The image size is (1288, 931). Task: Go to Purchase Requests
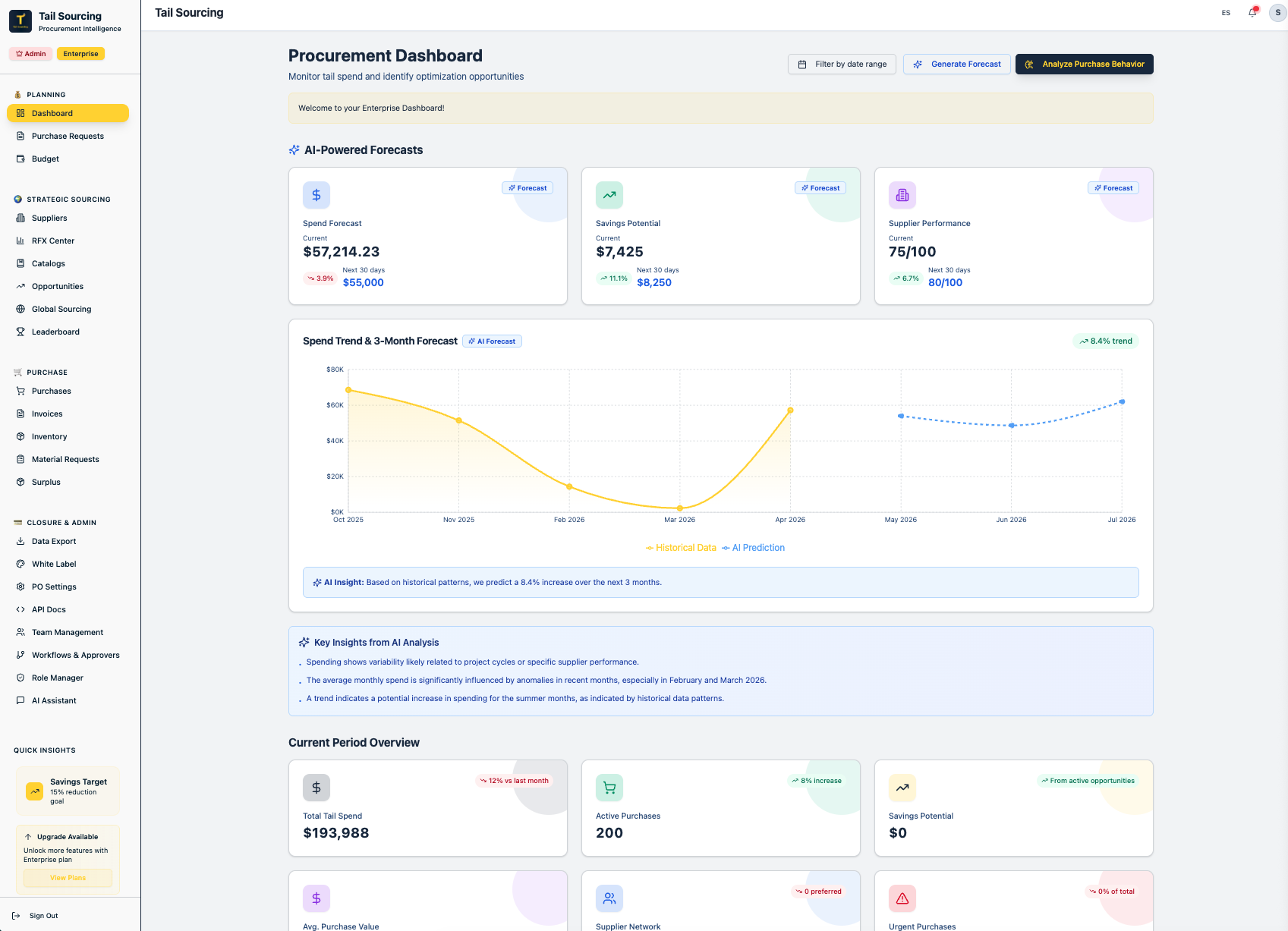(68, 136)
